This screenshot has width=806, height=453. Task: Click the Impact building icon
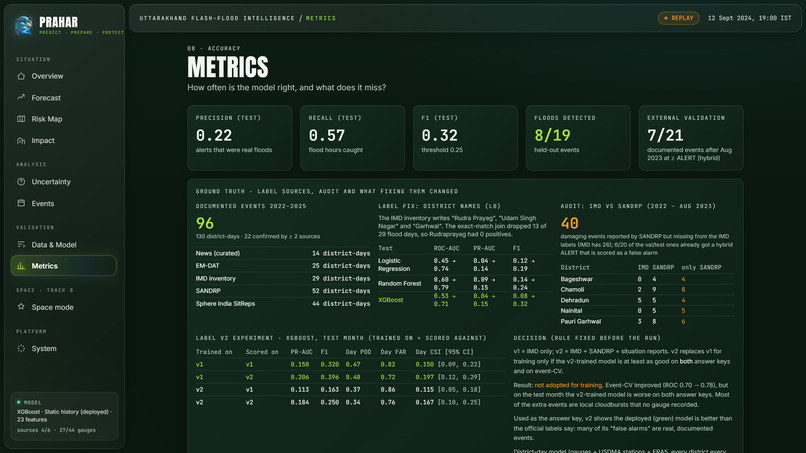pyautogui.click(x=21, y=140)
